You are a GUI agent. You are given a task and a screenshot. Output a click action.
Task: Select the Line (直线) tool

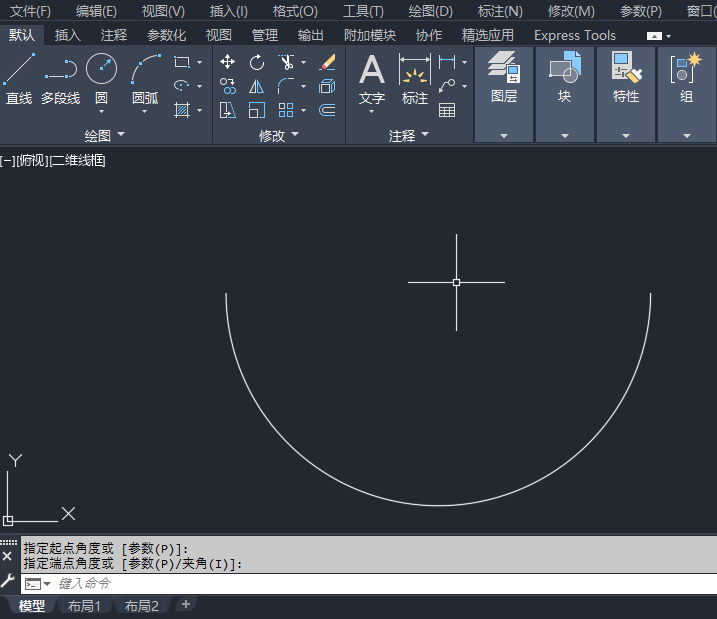[x=19, y=78]
